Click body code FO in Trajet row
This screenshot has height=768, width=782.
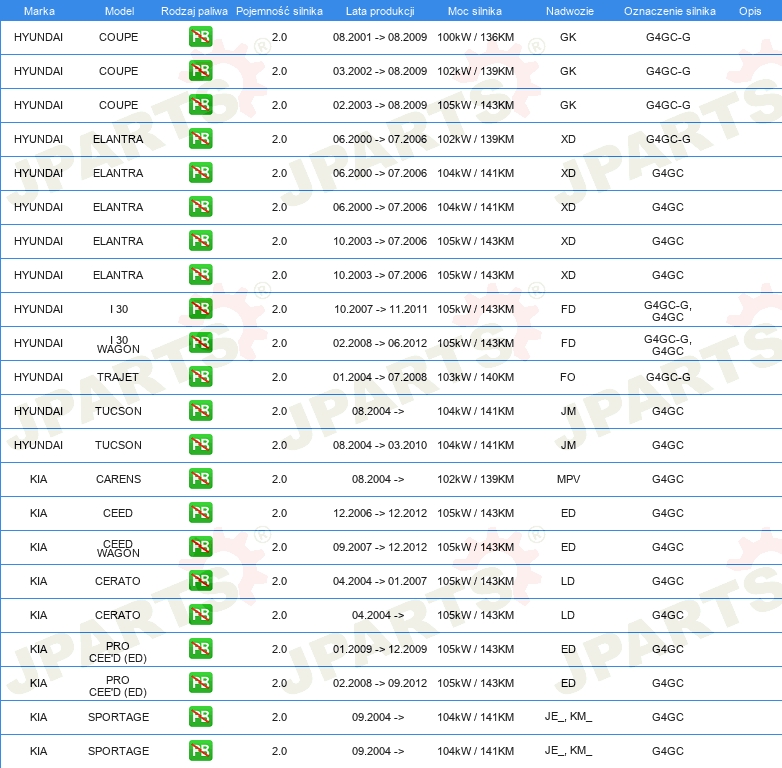pyautogui.click(x=568, y=377)
